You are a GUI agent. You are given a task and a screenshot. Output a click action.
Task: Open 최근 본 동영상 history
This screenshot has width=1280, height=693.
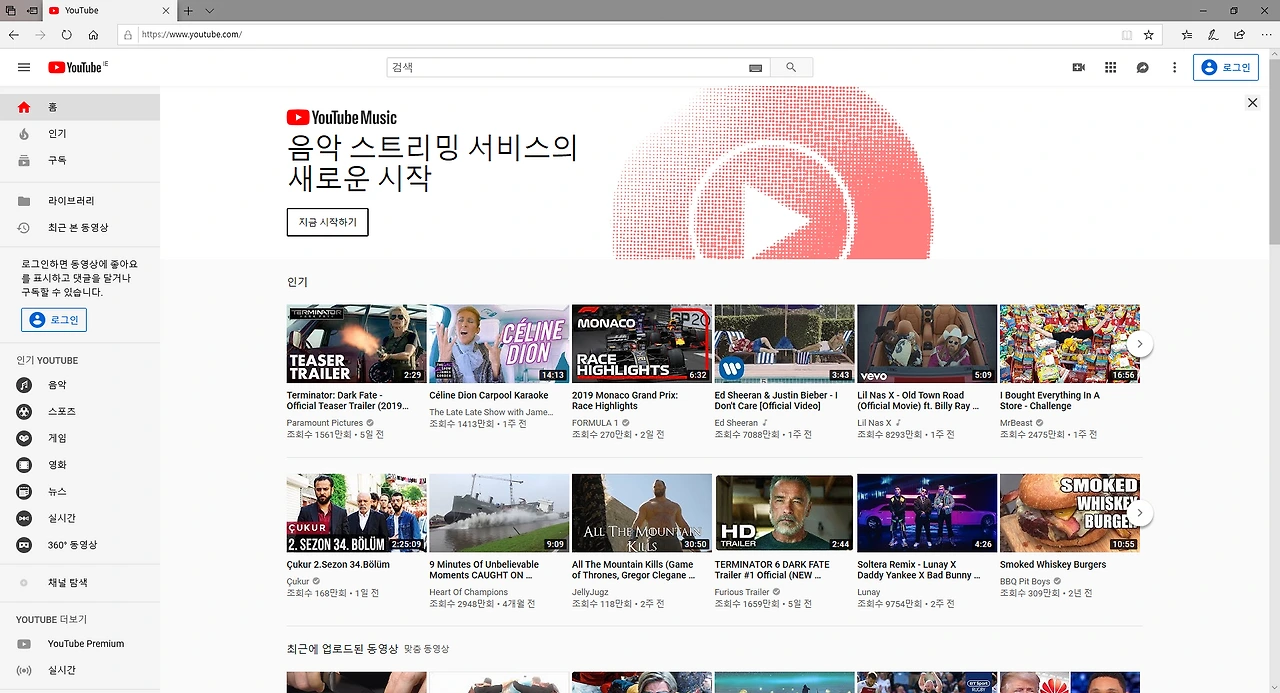coord(80,228)
